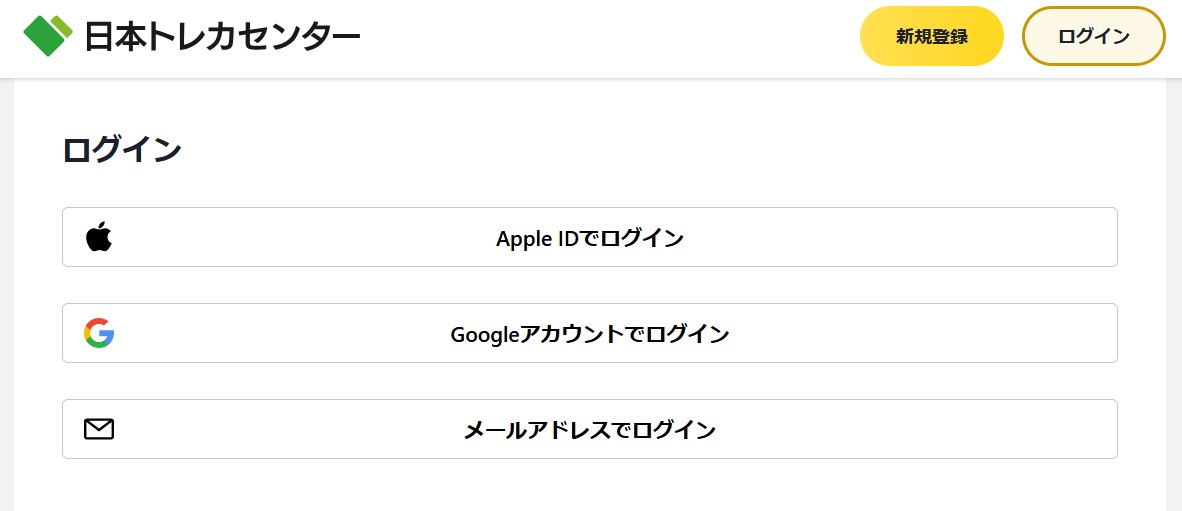Choose メールアドレスでログイン option
1182x511 pixels.
click(x=589, y=429)
